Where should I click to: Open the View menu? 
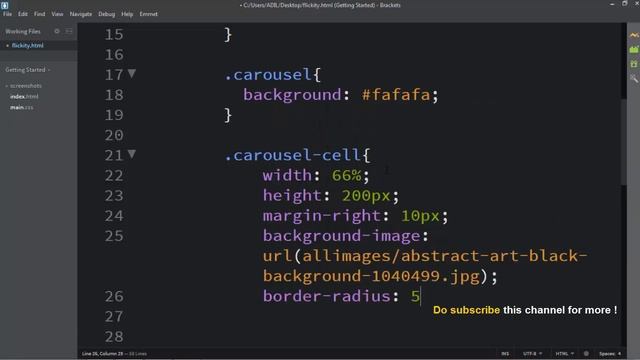tap(57, 14)
